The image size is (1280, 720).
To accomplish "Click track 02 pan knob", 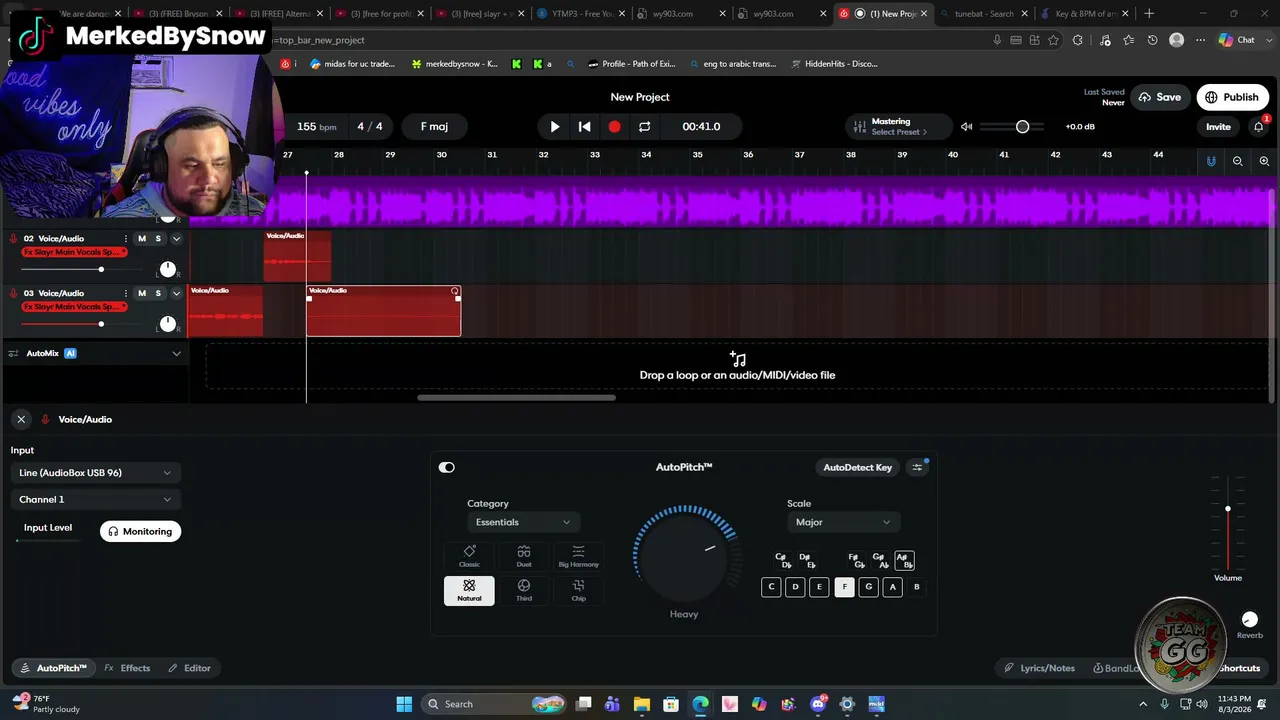I will point(168,269).
